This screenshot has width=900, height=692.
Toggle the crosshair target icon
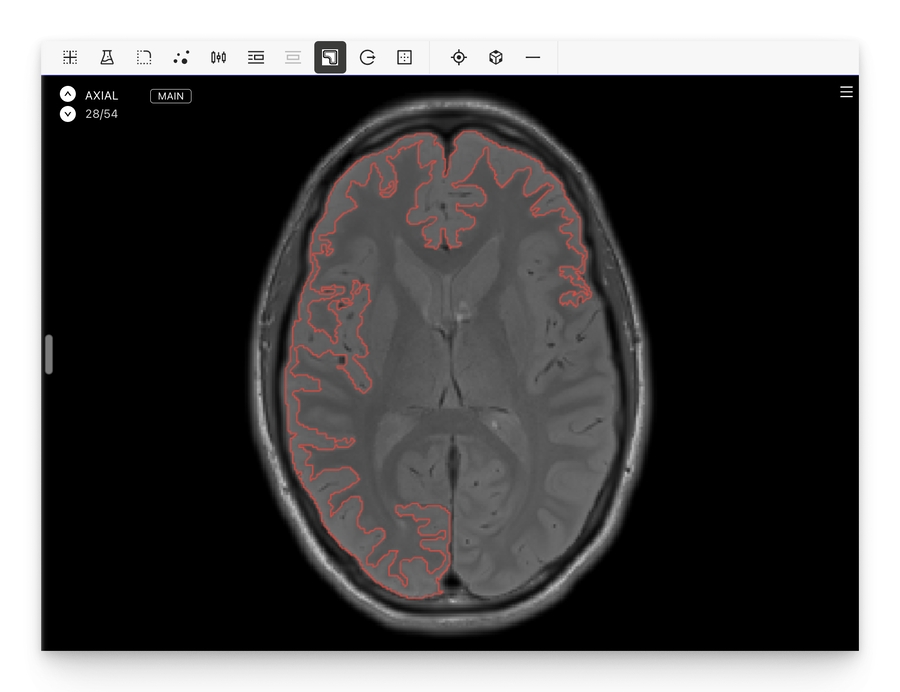pyautogui.click(x=459, y=58)
